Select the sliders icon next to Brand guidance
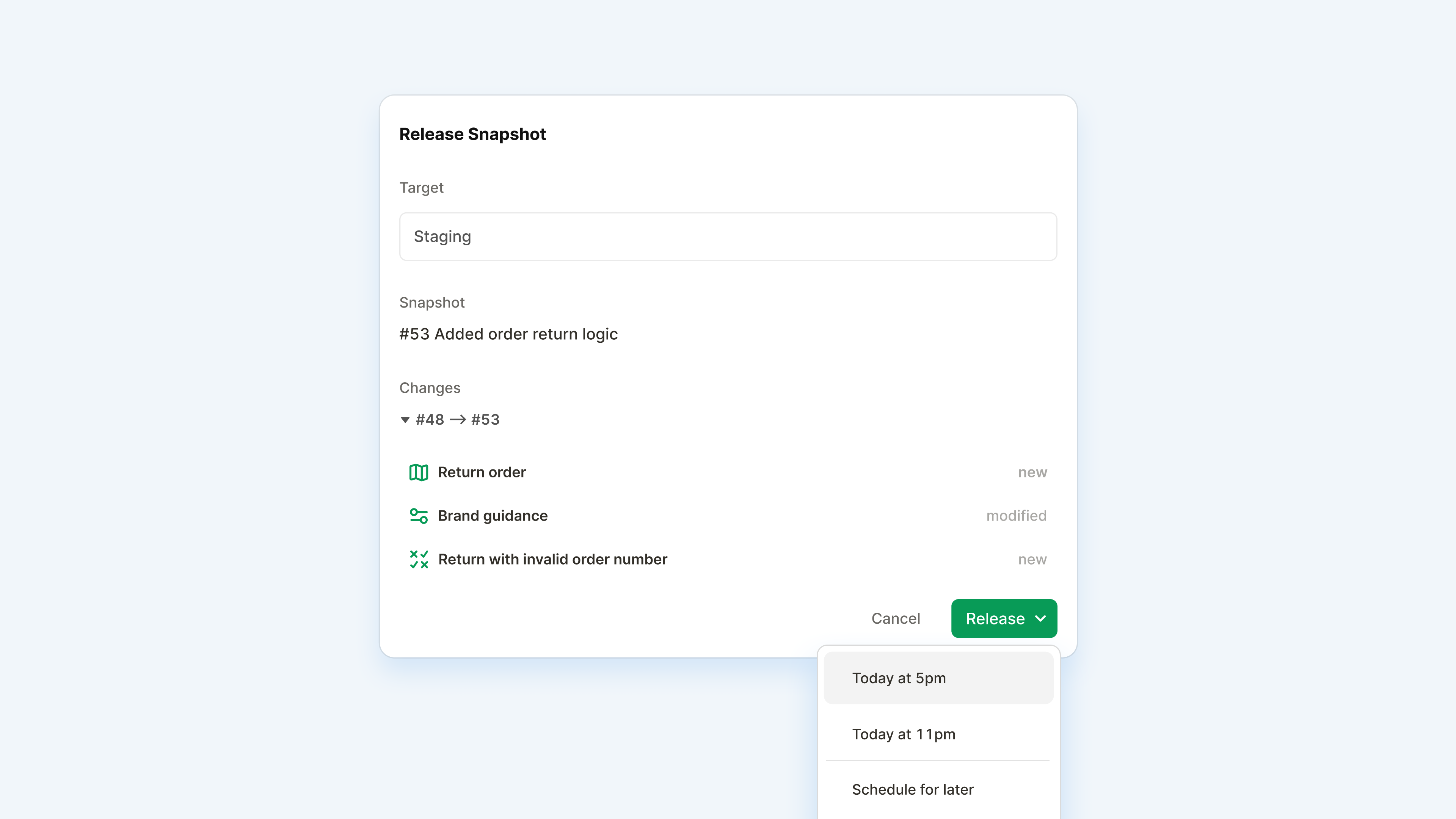This screenshot has width=1456, height=819. 419,516
